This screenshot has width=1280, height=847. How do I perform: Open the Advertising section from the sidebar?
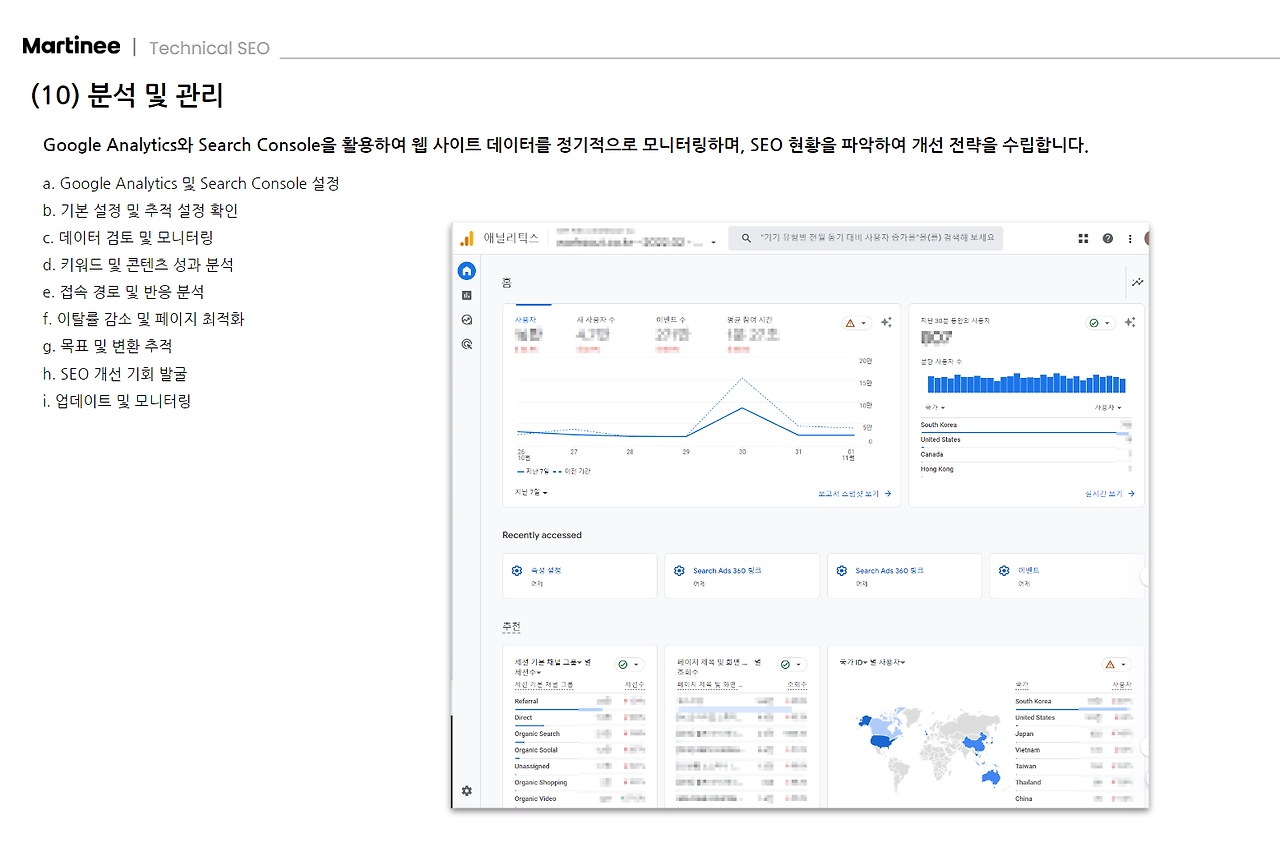[466, 343]
